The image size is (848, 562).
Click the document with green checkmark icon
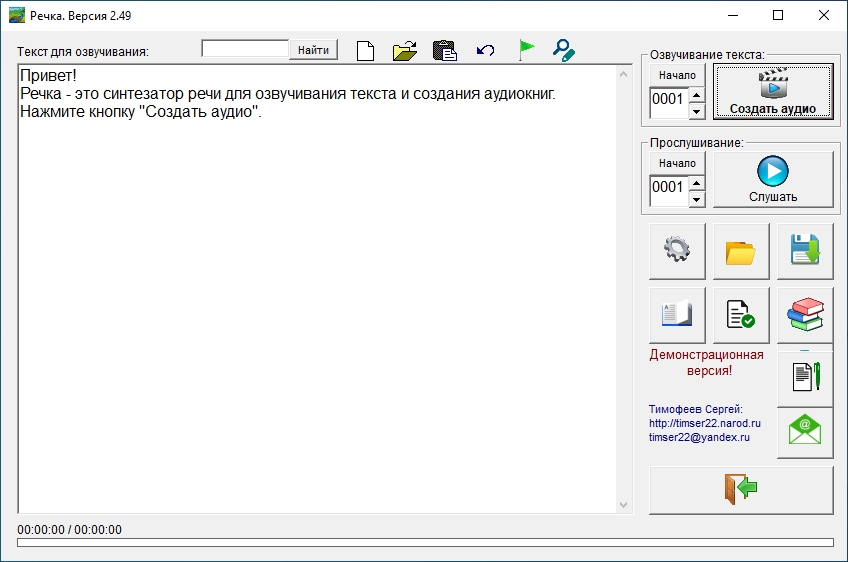click(741, 315)
